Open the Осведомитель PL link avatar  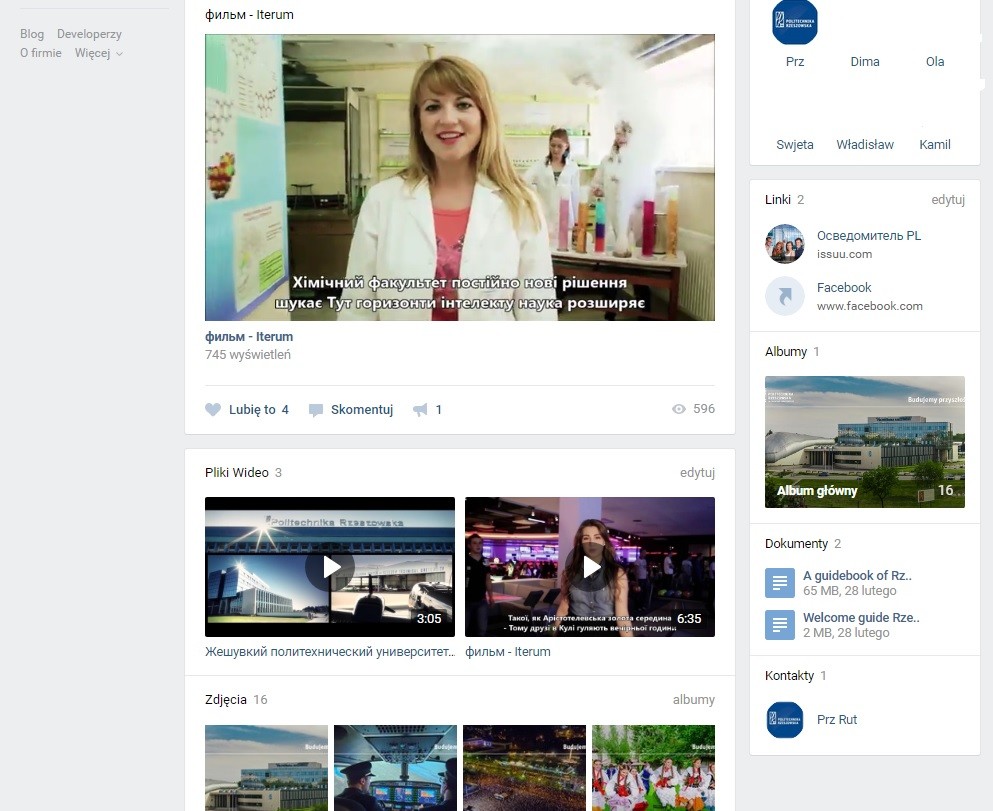pos(785,244)
